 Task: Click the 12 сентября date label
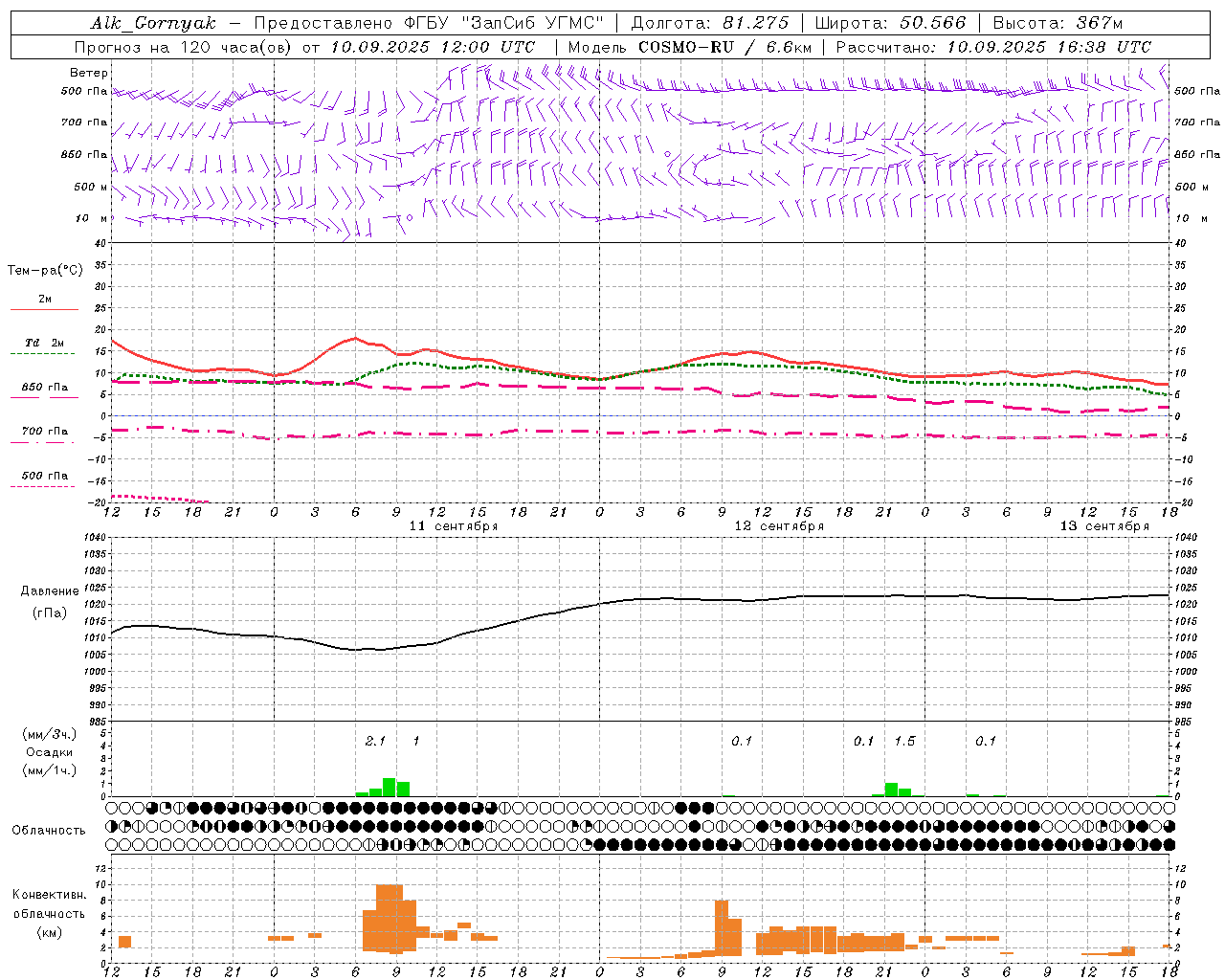pos(779,526)
